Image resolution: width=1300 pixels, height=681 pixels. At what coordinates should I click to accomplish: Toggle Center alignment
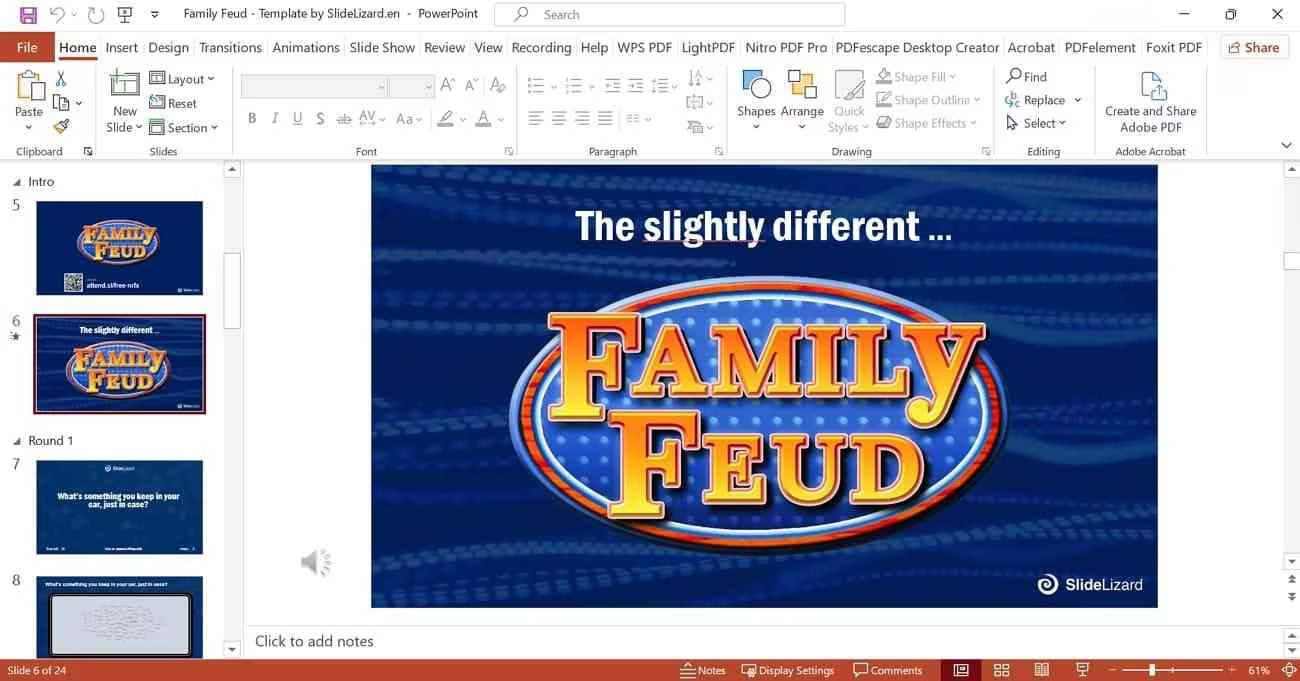pyautogui.click(x=558, y=118)
